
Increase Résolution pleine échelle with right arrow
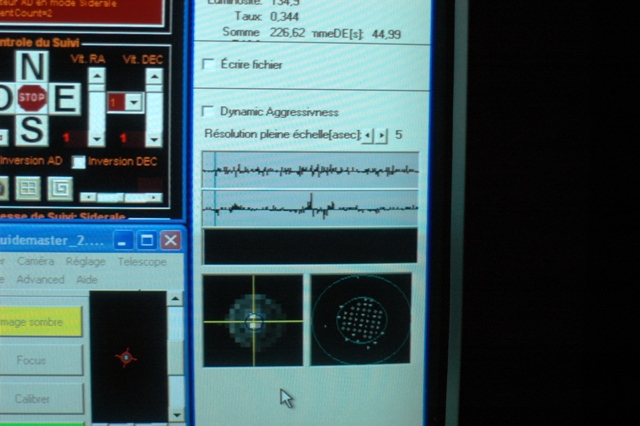382,135
